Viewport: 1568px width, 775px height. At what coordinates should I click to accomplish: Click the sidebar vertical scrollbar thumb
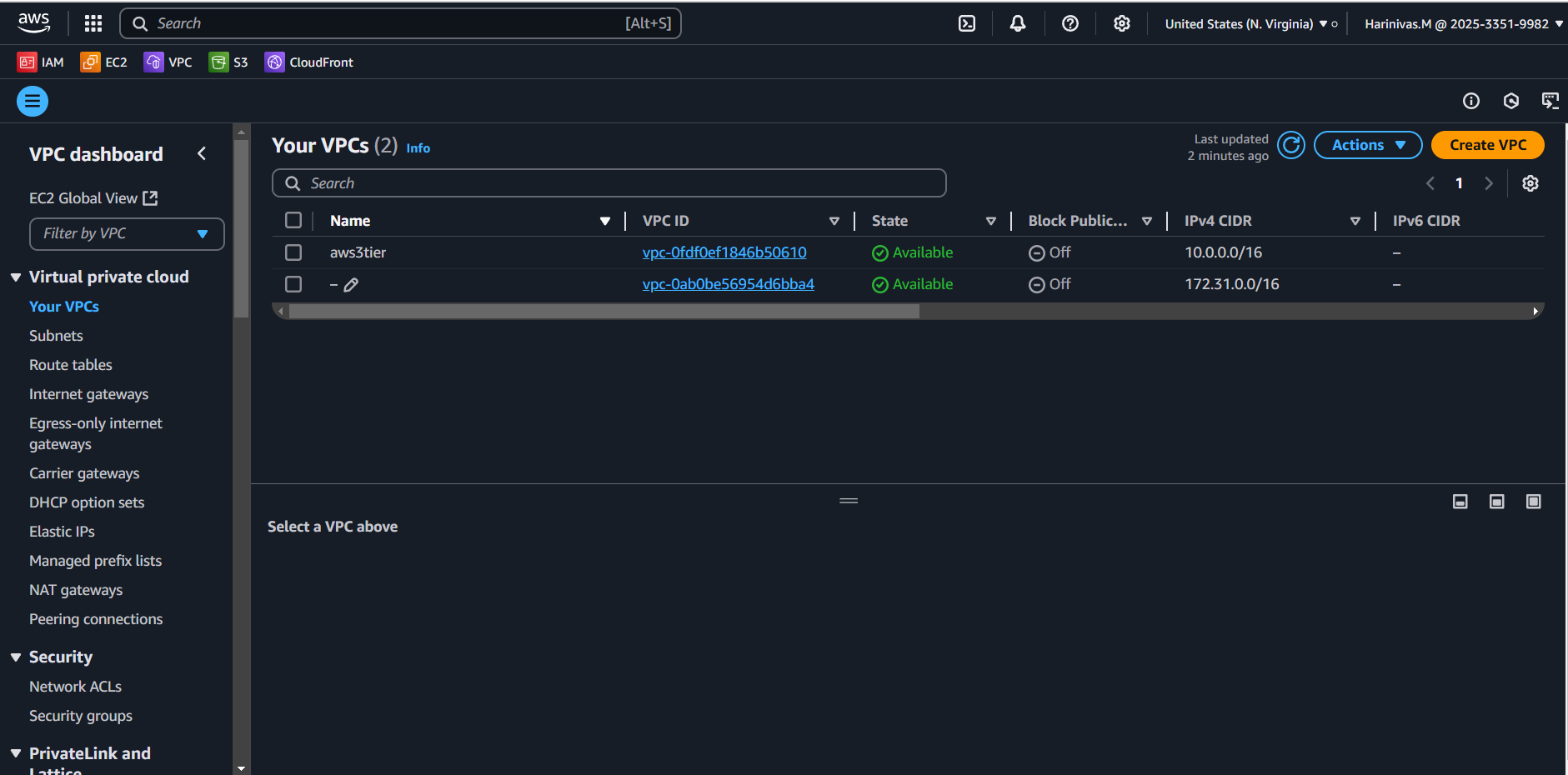point(242,228)
